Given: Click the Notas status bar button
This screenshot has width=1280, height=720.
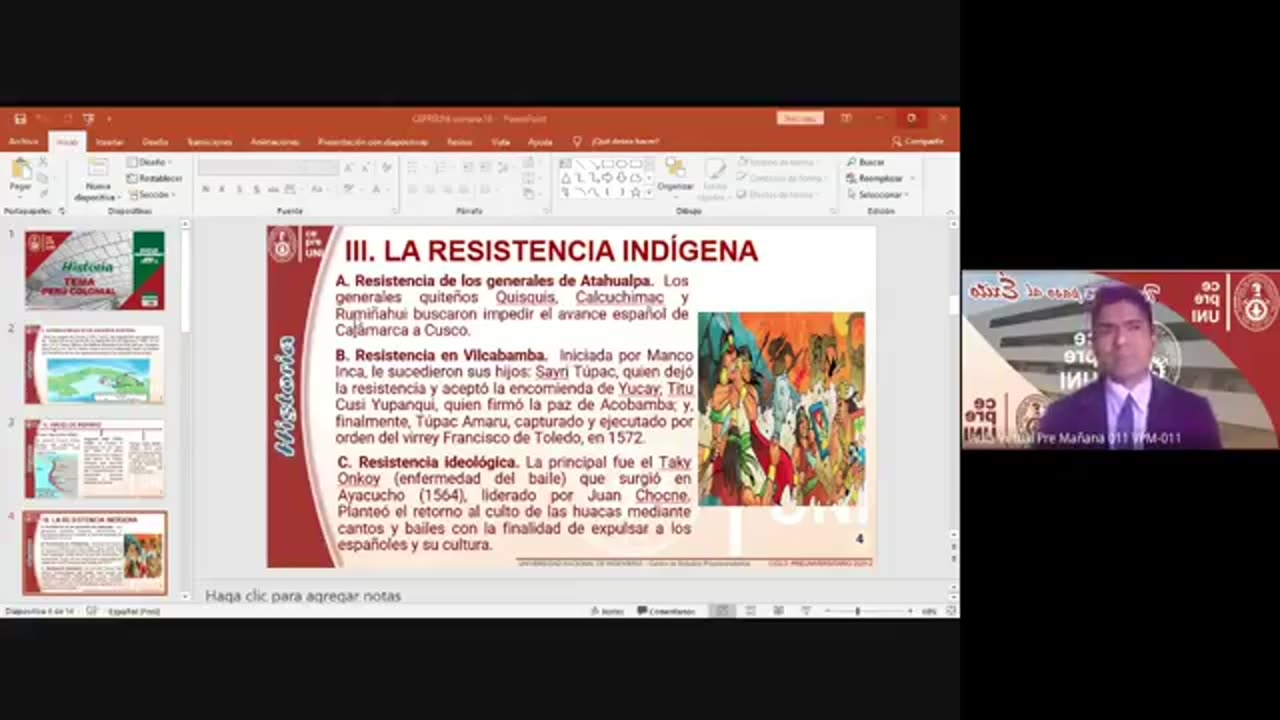Looking at the screenshot, I should tap(607, 610).
